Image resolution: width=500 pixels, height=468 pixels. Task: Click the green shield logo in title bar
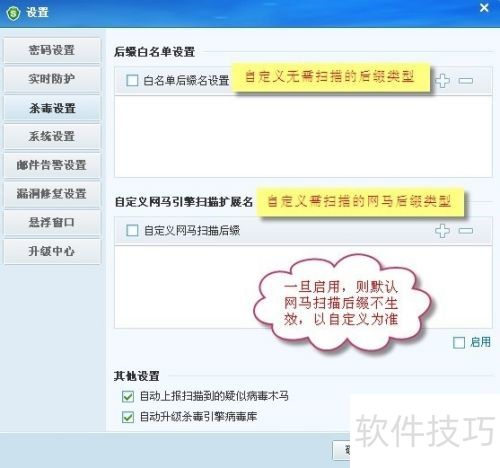pos(13,13)
